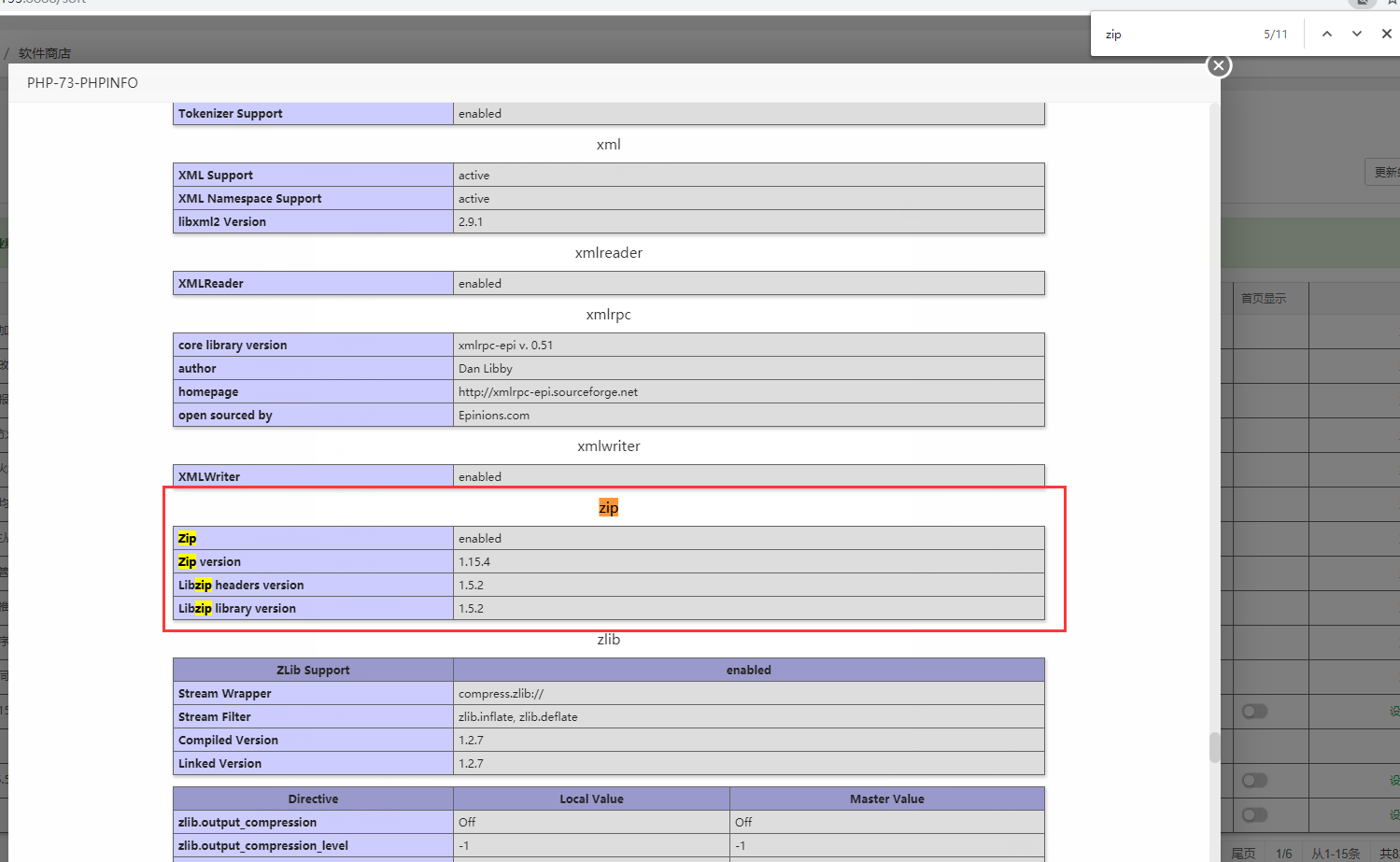Select the 'Stream Filter' label
Screen dimensions: 1400x862
[x=215, y=717]
